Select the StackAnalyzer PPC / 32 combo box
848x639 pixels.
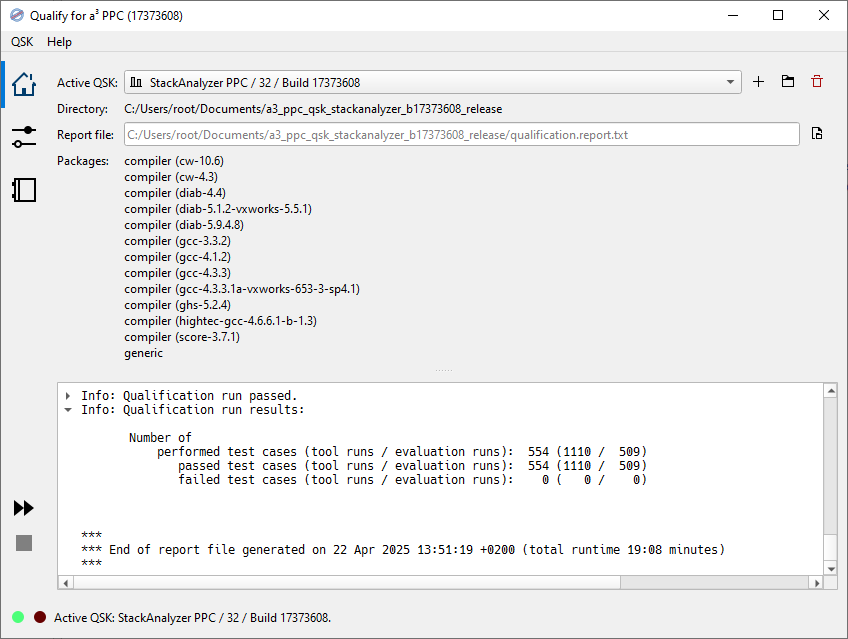click(433, 82)
